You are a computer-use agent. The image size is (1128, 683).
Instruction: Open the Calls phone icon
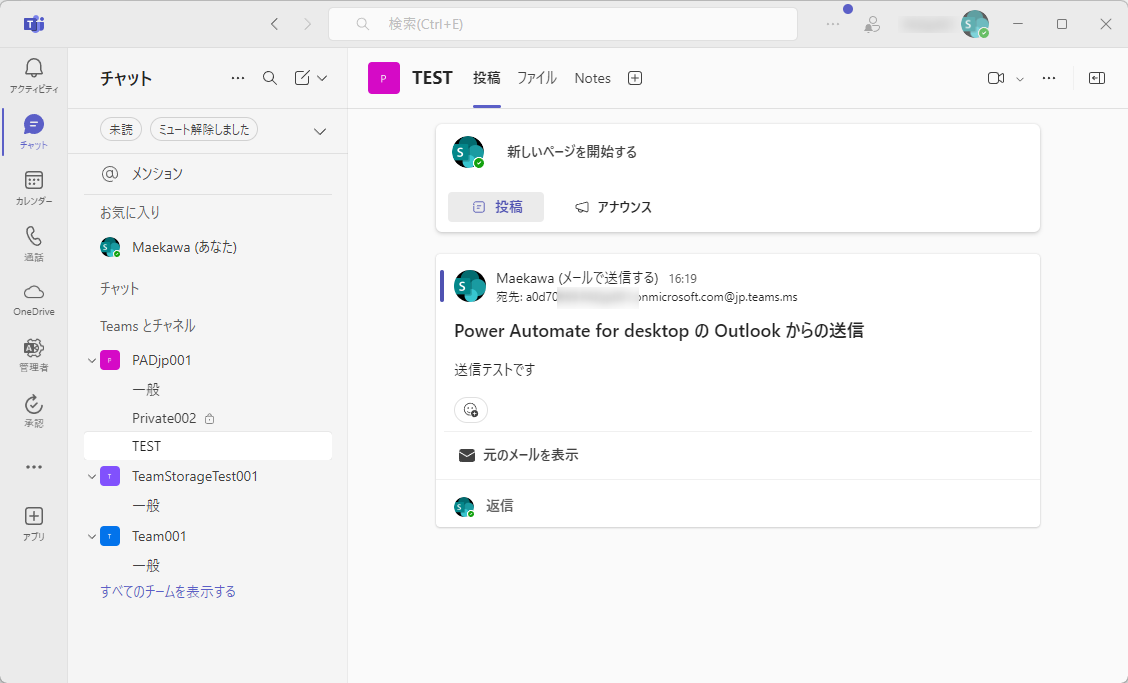[x=34, y=244]
